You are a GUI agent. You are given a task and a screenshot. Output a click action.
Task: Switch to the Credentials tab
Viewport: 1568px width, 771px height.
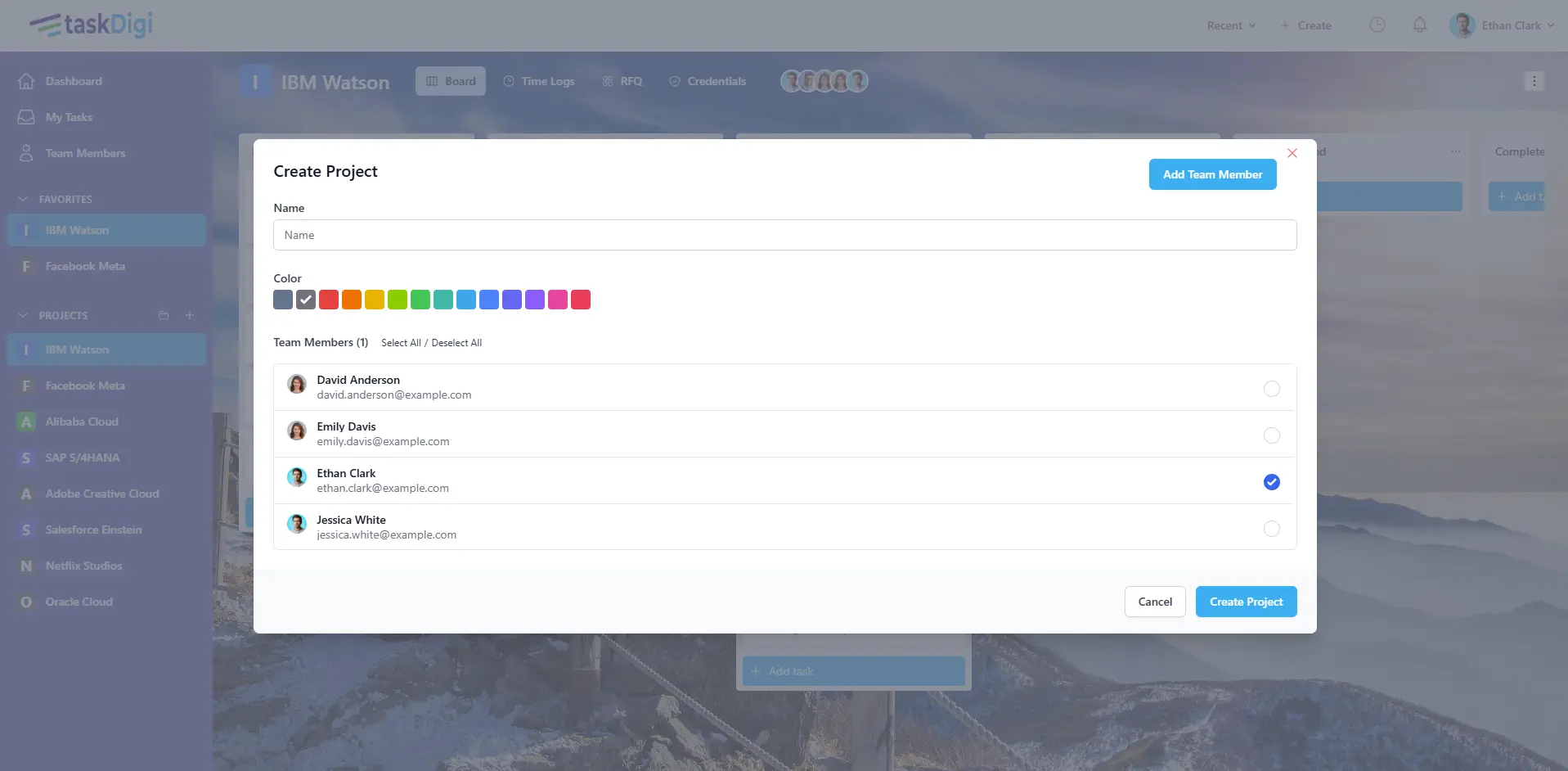[x=708, y=81]
